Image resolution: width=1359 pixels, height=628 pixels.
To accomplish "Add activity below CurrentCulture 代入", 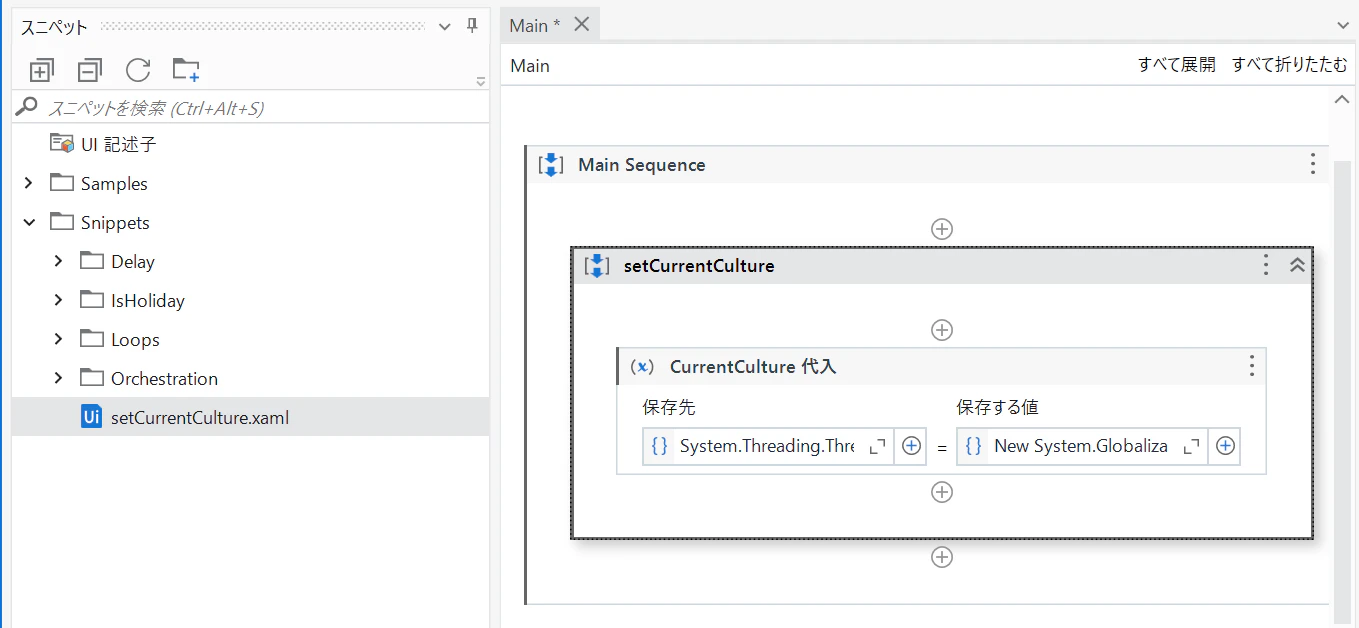I will pos(941,492).
